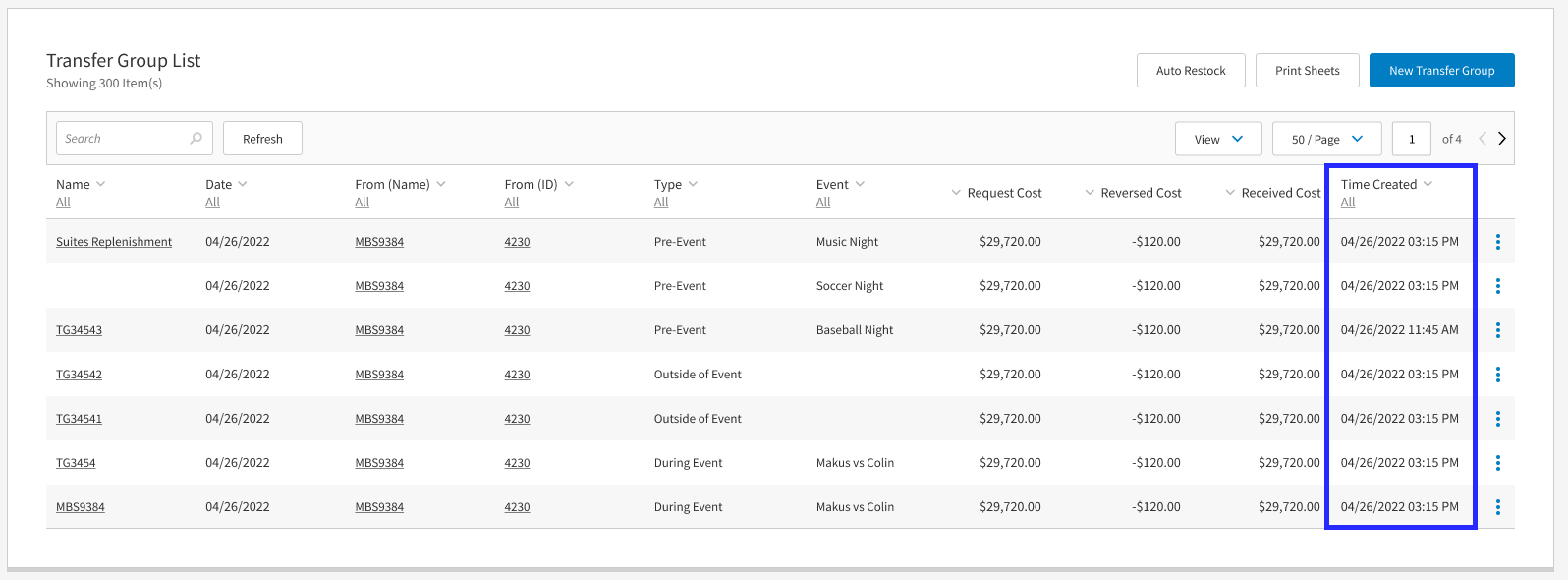The width and height of the screenshot is (1568, 580).
Task: Click All filter under Type header
Action: (x=661, y=203)
